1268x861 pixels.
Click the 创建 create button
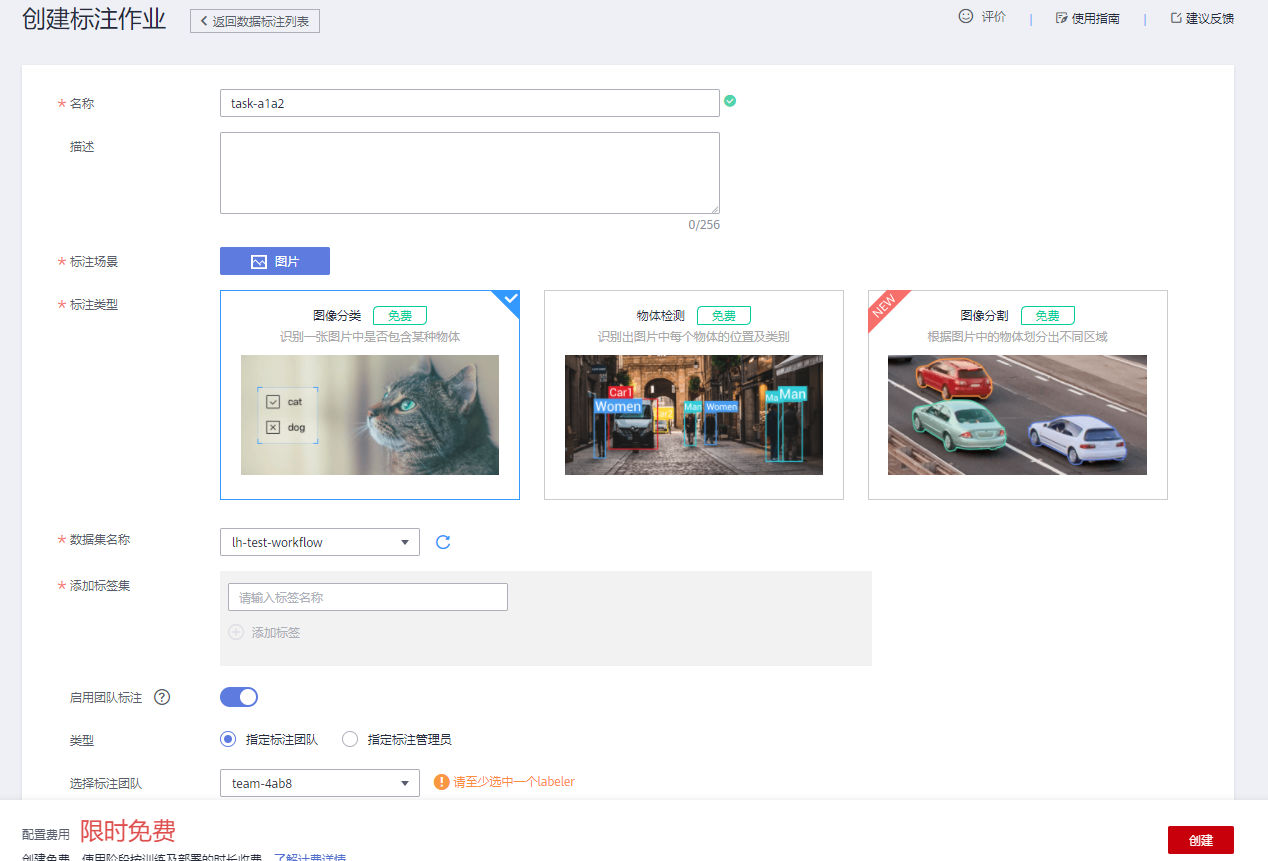click(x=1201, y=840)
